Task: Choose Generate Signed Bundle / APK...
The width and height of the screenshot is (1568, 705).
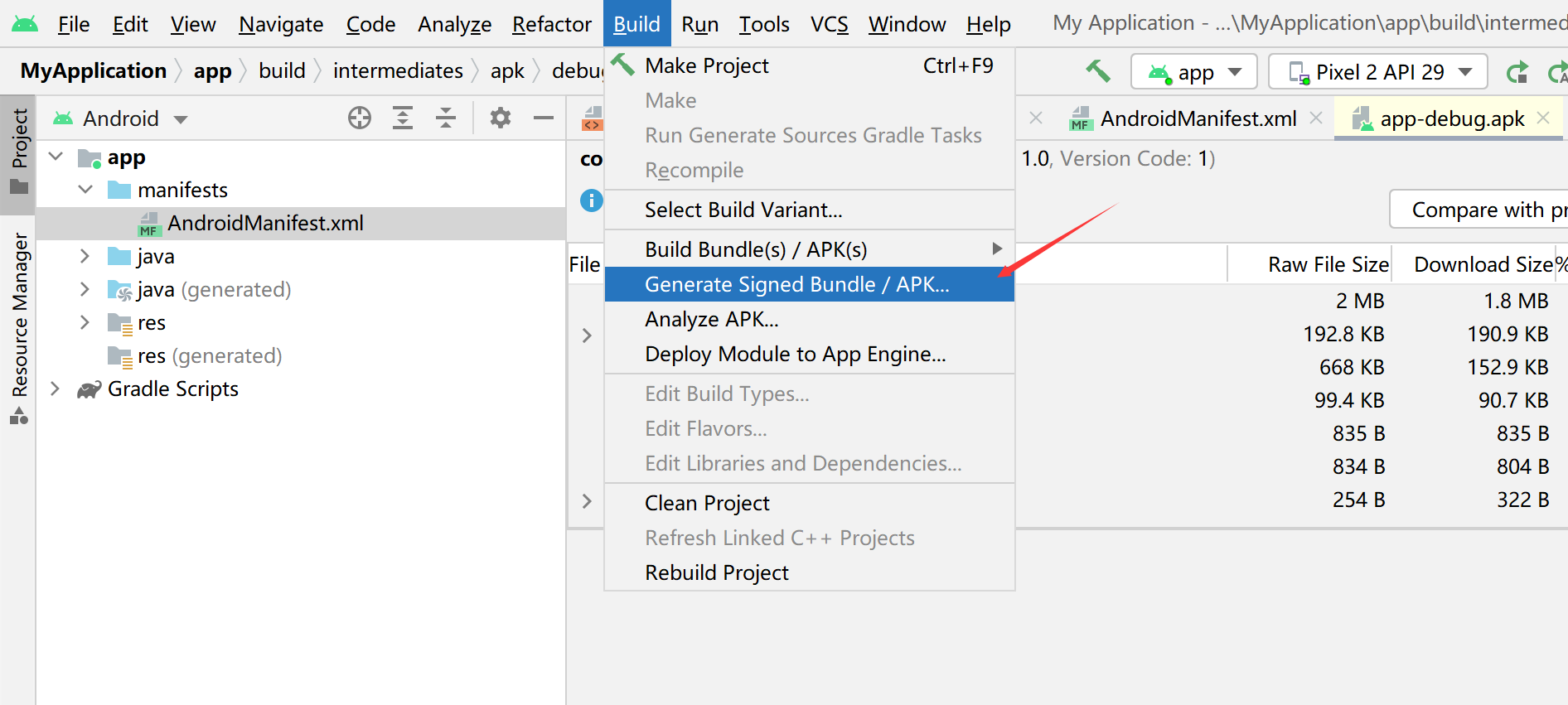Action: [810, 284]
